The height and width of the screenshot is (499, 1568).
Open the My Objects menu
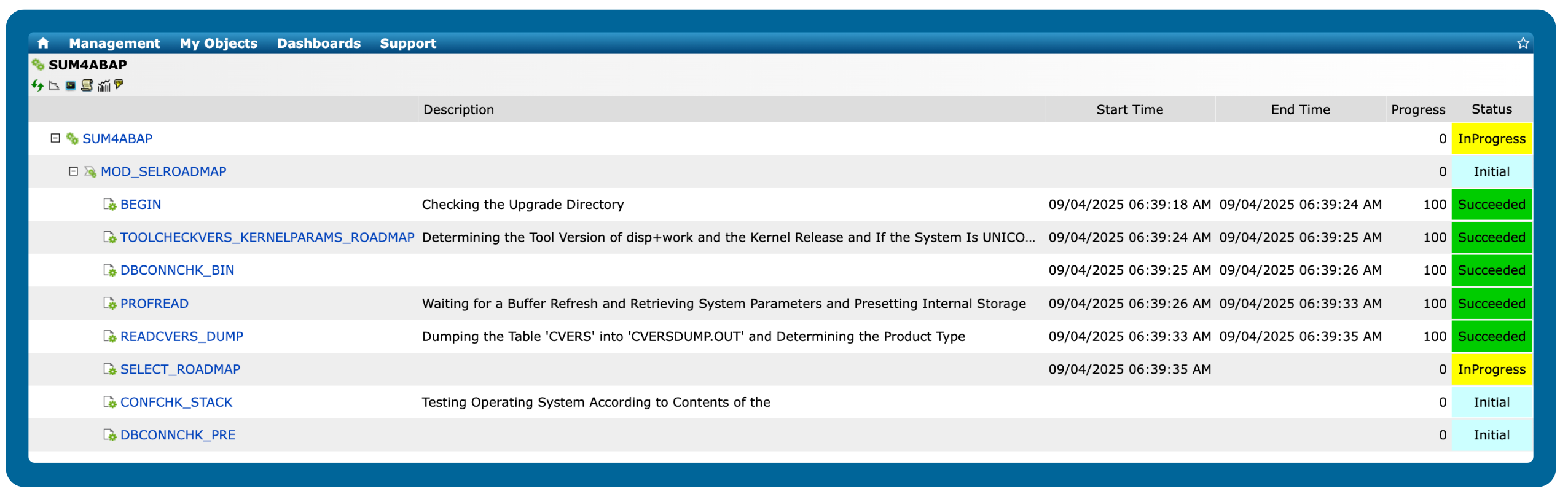(219, 43)
